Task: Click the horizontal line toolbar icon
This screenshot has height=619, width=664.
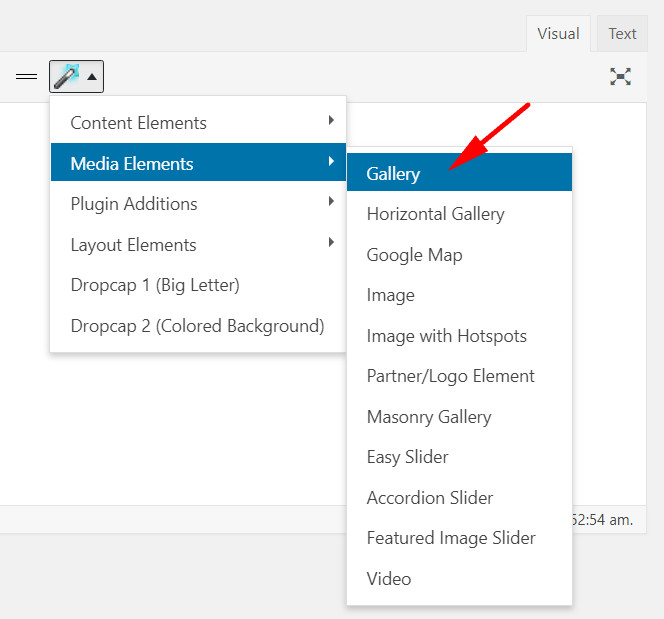Action: pyautogui.click(x=26, y=77)
